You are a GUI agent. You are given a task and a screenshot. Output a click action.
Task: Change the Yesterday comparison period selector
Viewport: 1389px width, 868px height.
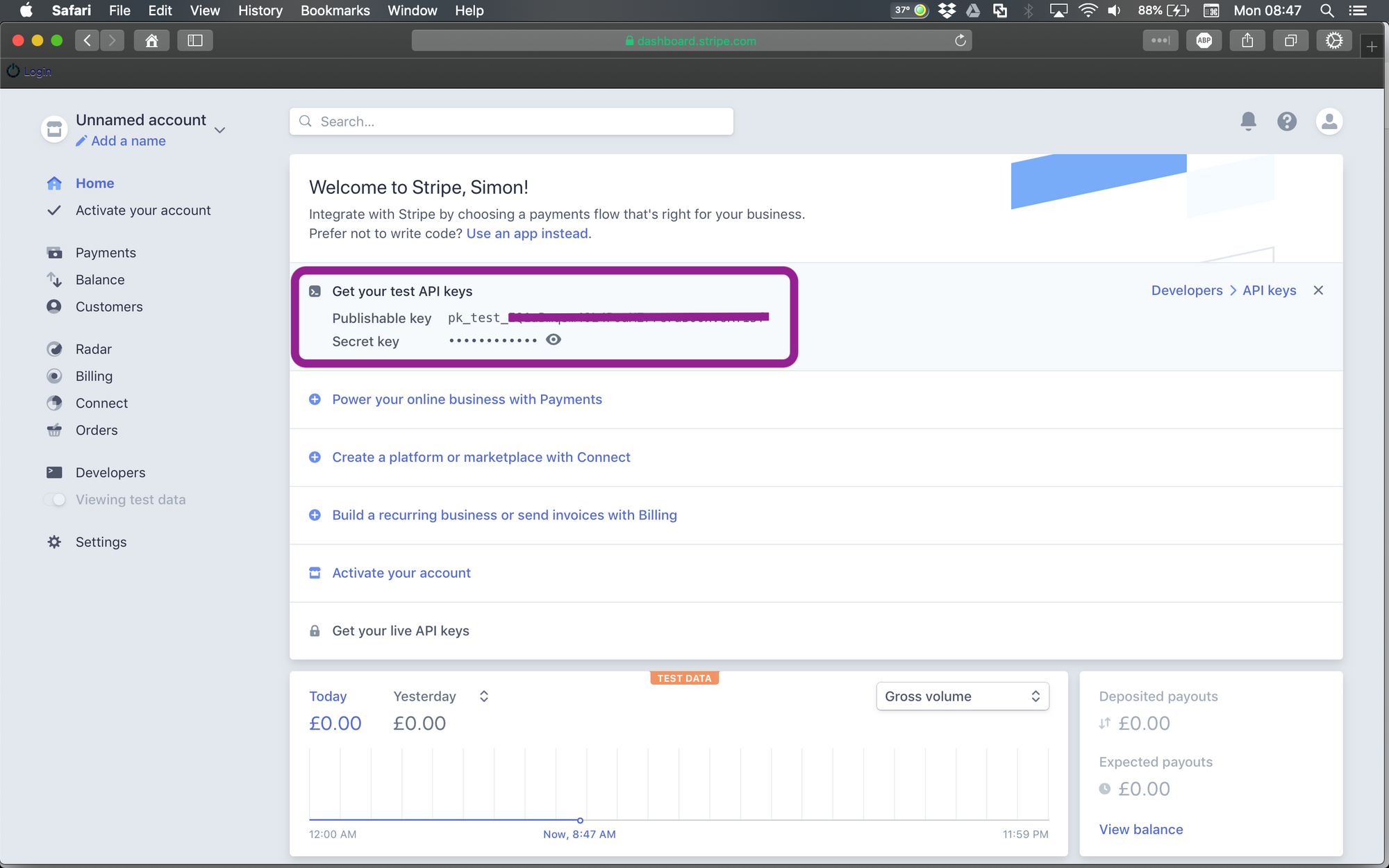pos(484,696)
